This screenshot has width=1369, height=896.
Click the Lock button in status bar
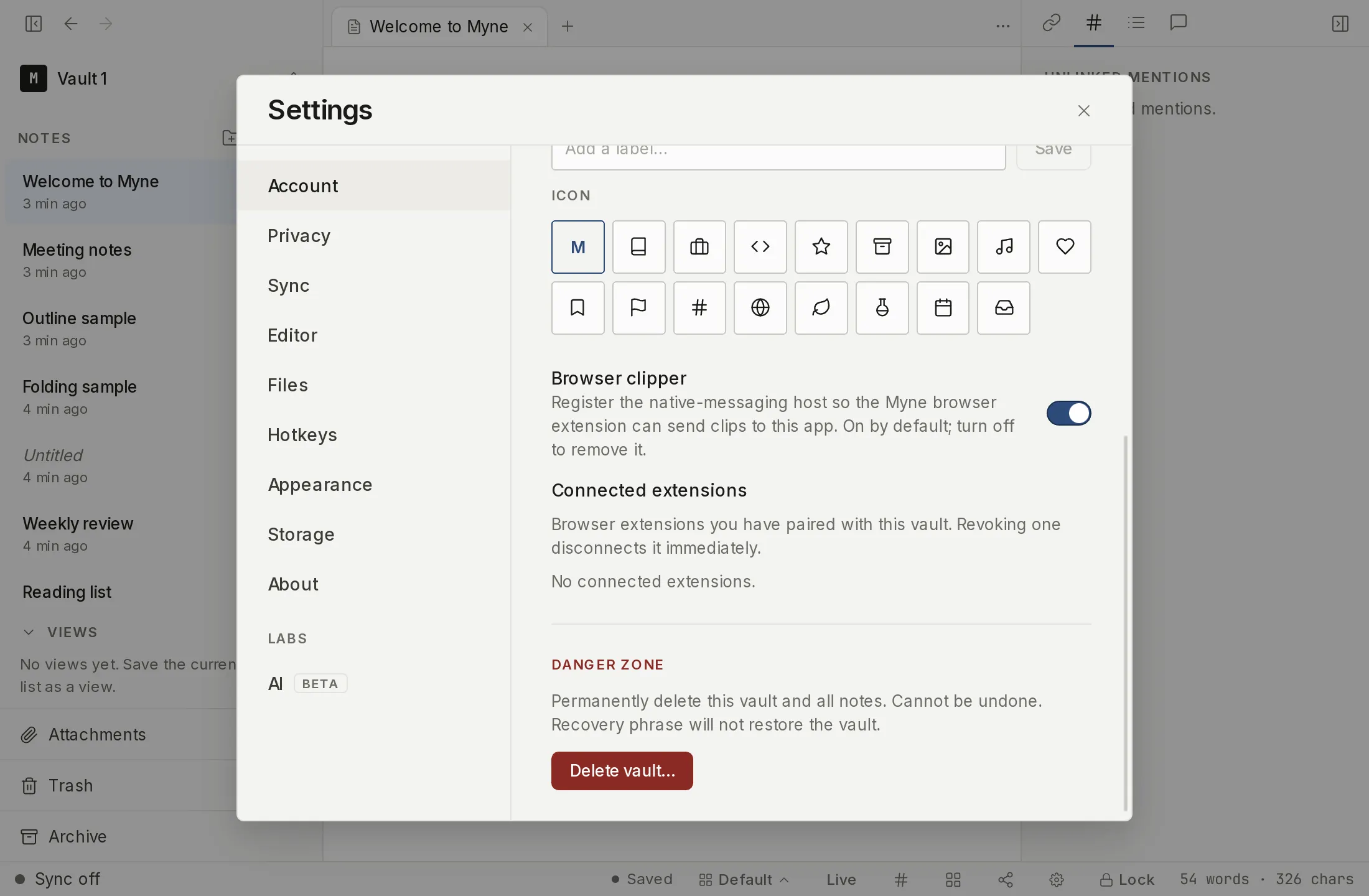[x=1127, y=879]
